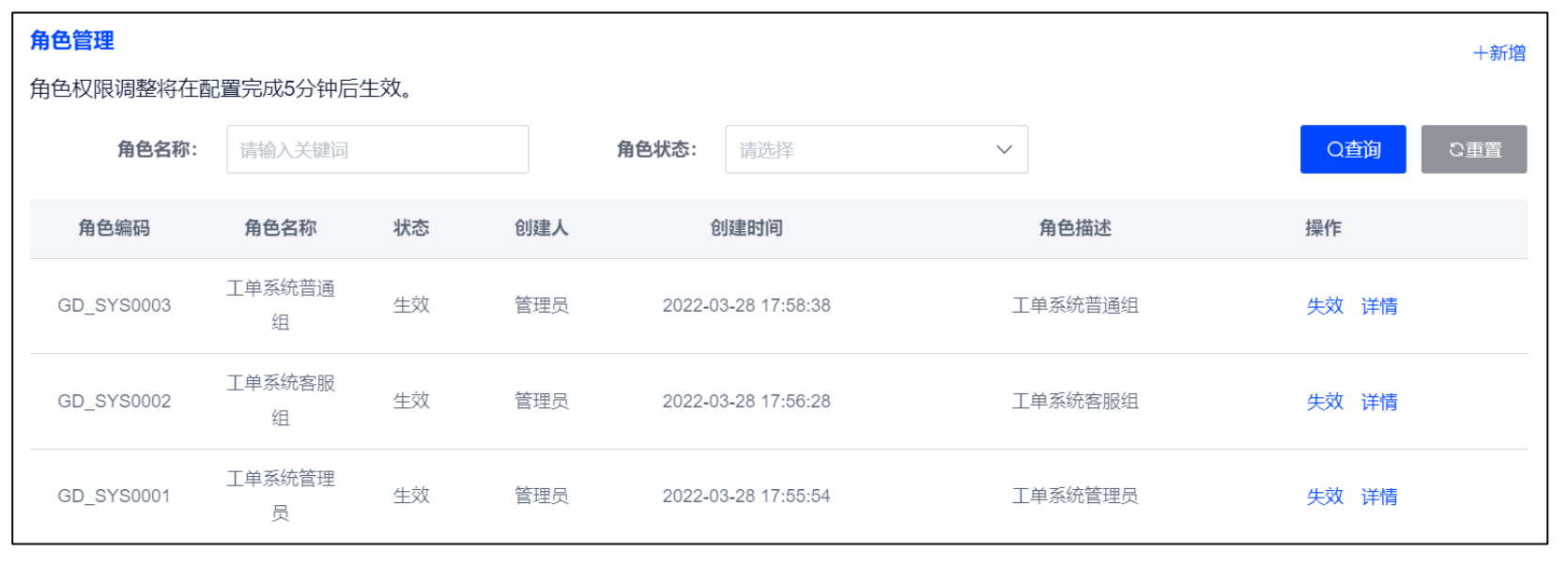Viewport: 1568px width, 567px height.
Task: Open the 角色状态 dropdown
Action: (877, 149)
